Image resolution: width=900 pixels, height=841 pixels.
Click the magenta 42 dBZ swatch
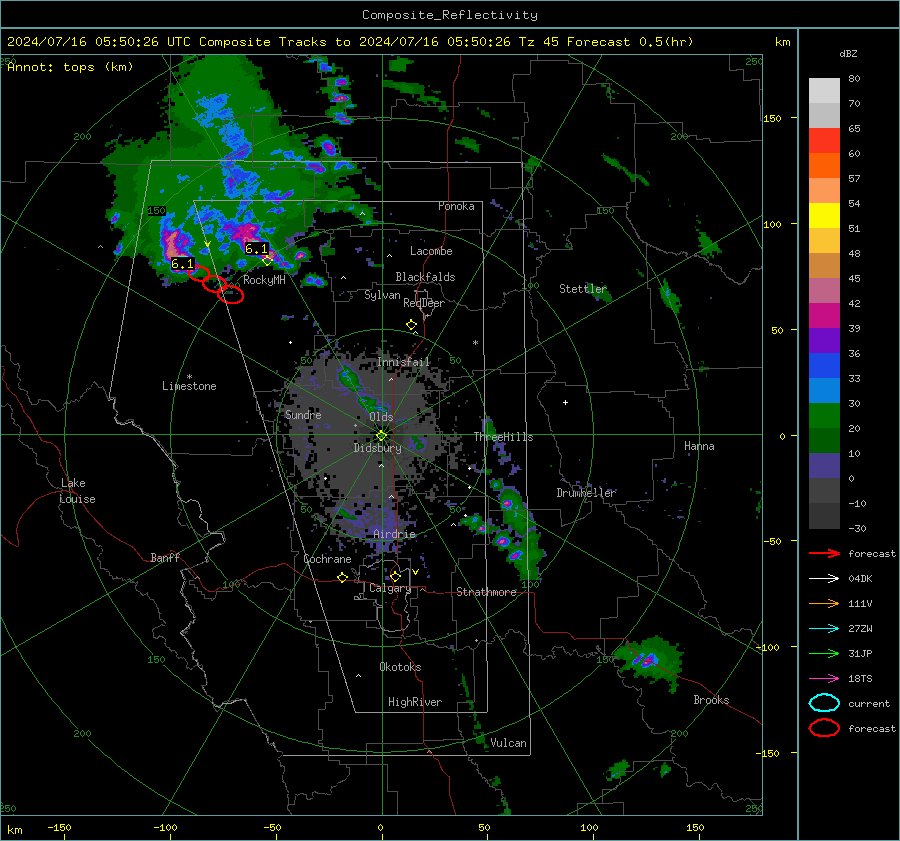824,315
